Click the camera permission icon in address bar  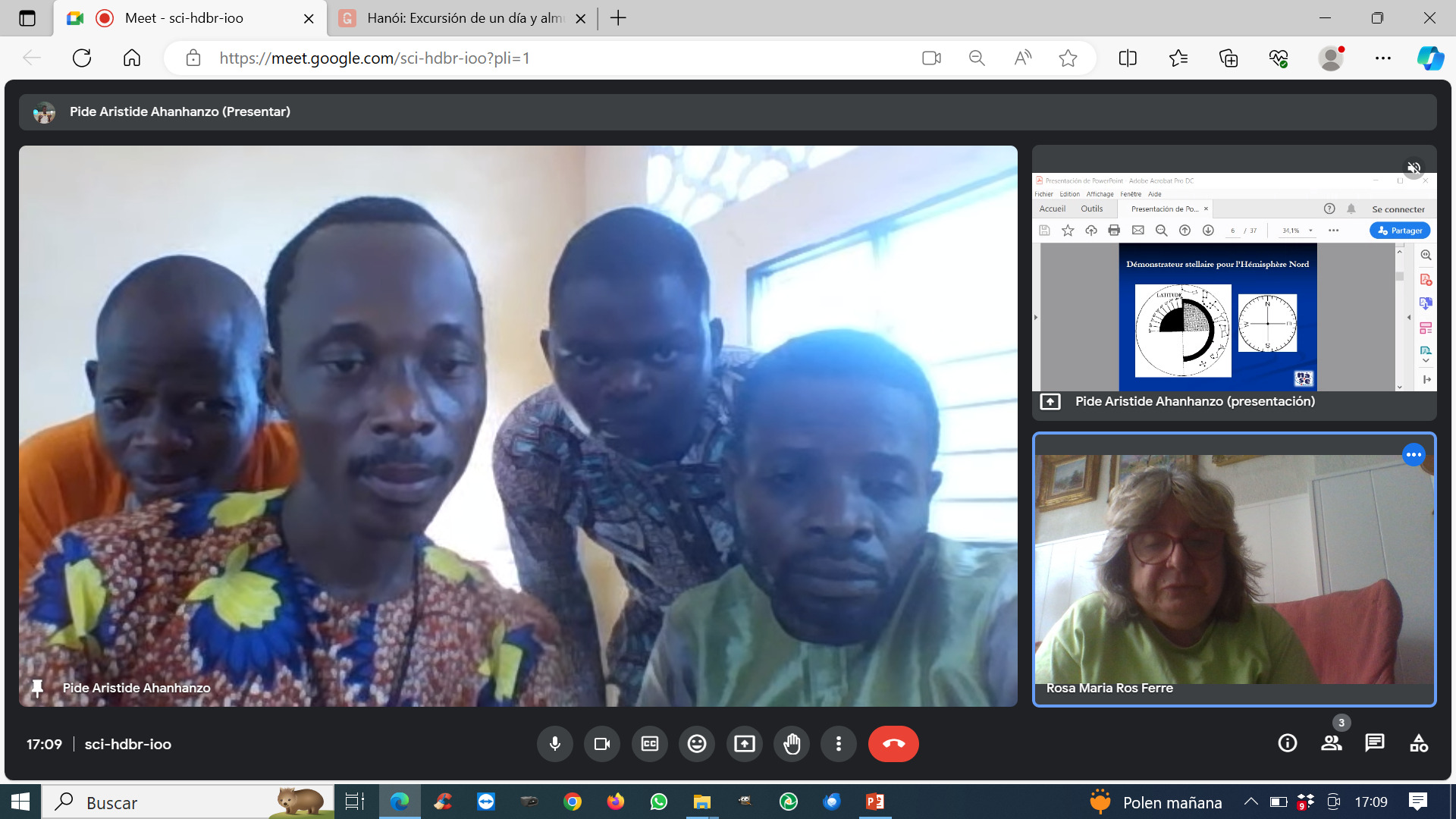tap(931, 58)
